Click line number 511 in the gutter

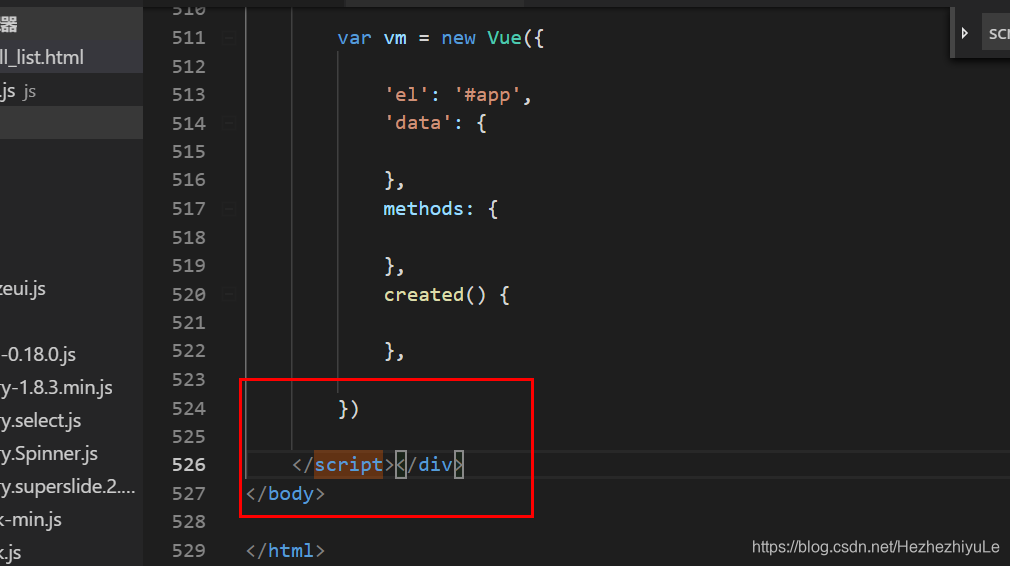pos(189,38)
